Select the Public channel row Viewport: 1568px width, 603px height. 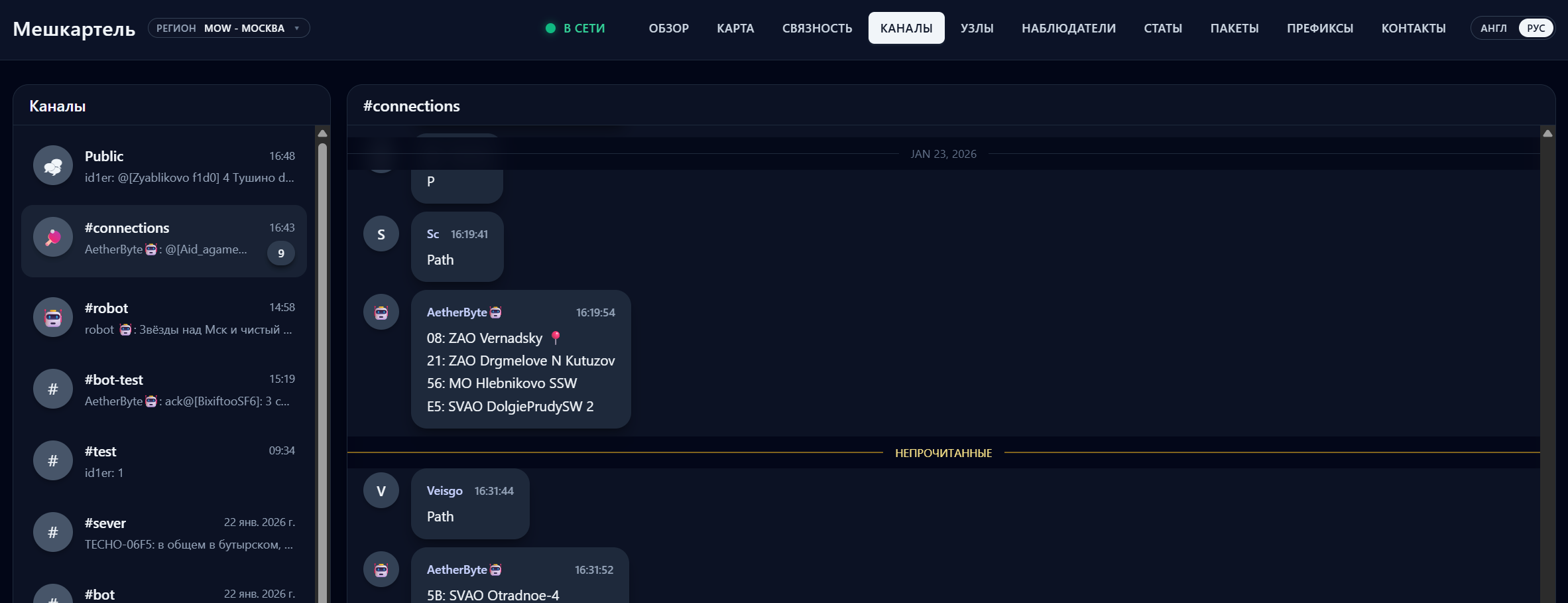(164, 166)
